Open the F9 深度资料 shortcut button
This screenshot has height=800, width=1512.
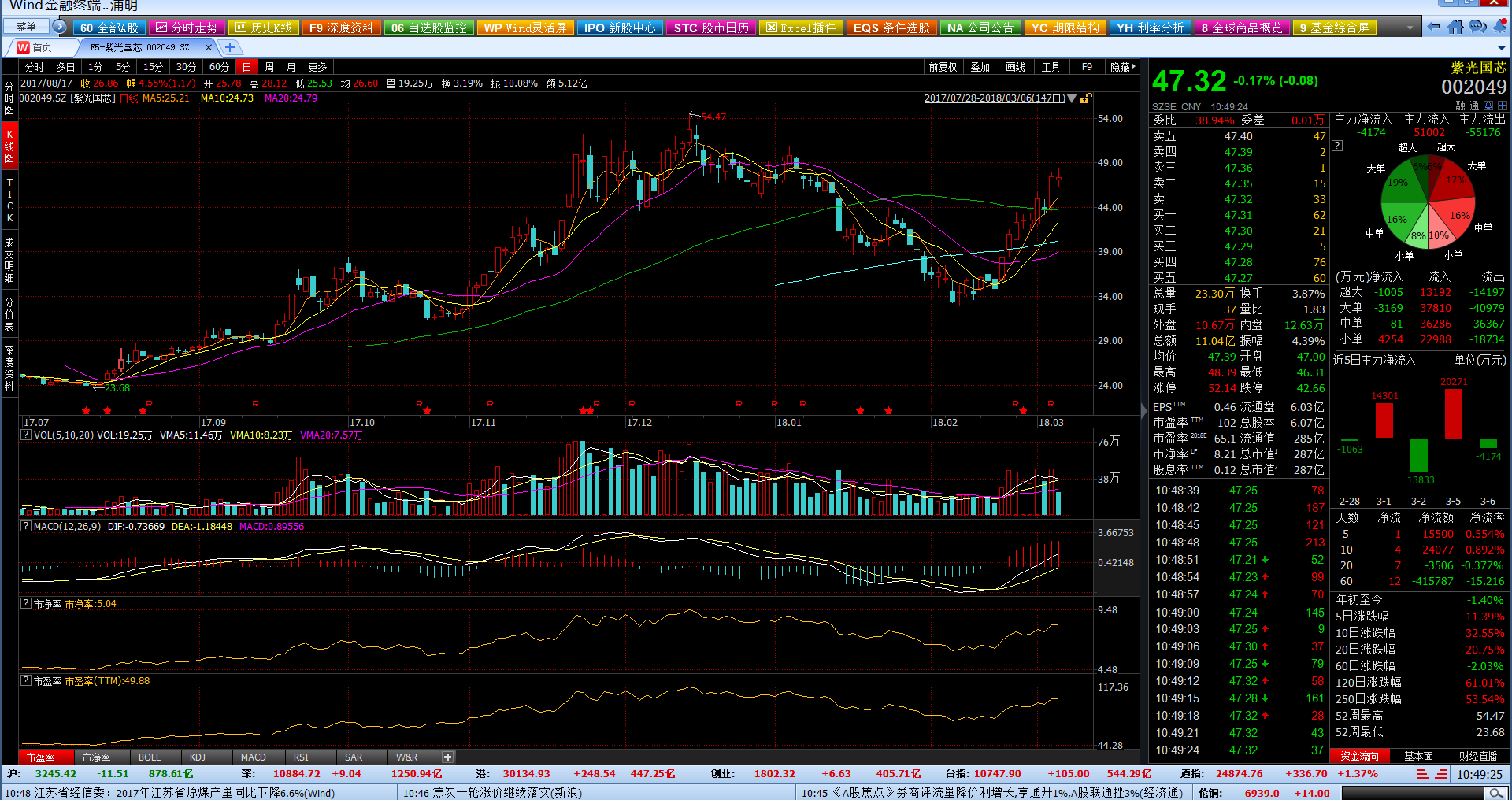pos(341,28)
